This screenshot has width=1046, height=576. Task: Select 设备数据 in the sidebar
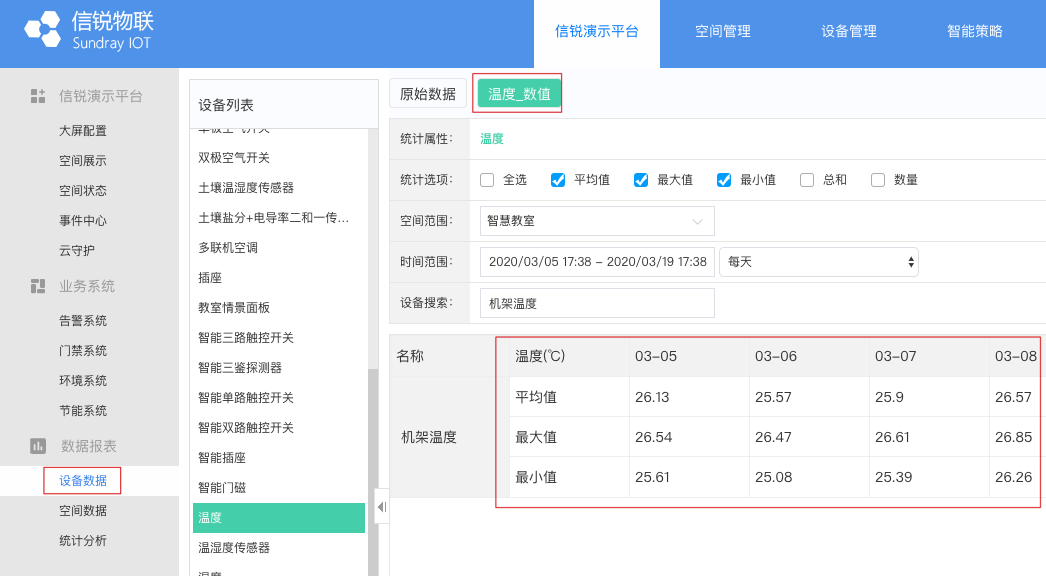click(83, 481)
